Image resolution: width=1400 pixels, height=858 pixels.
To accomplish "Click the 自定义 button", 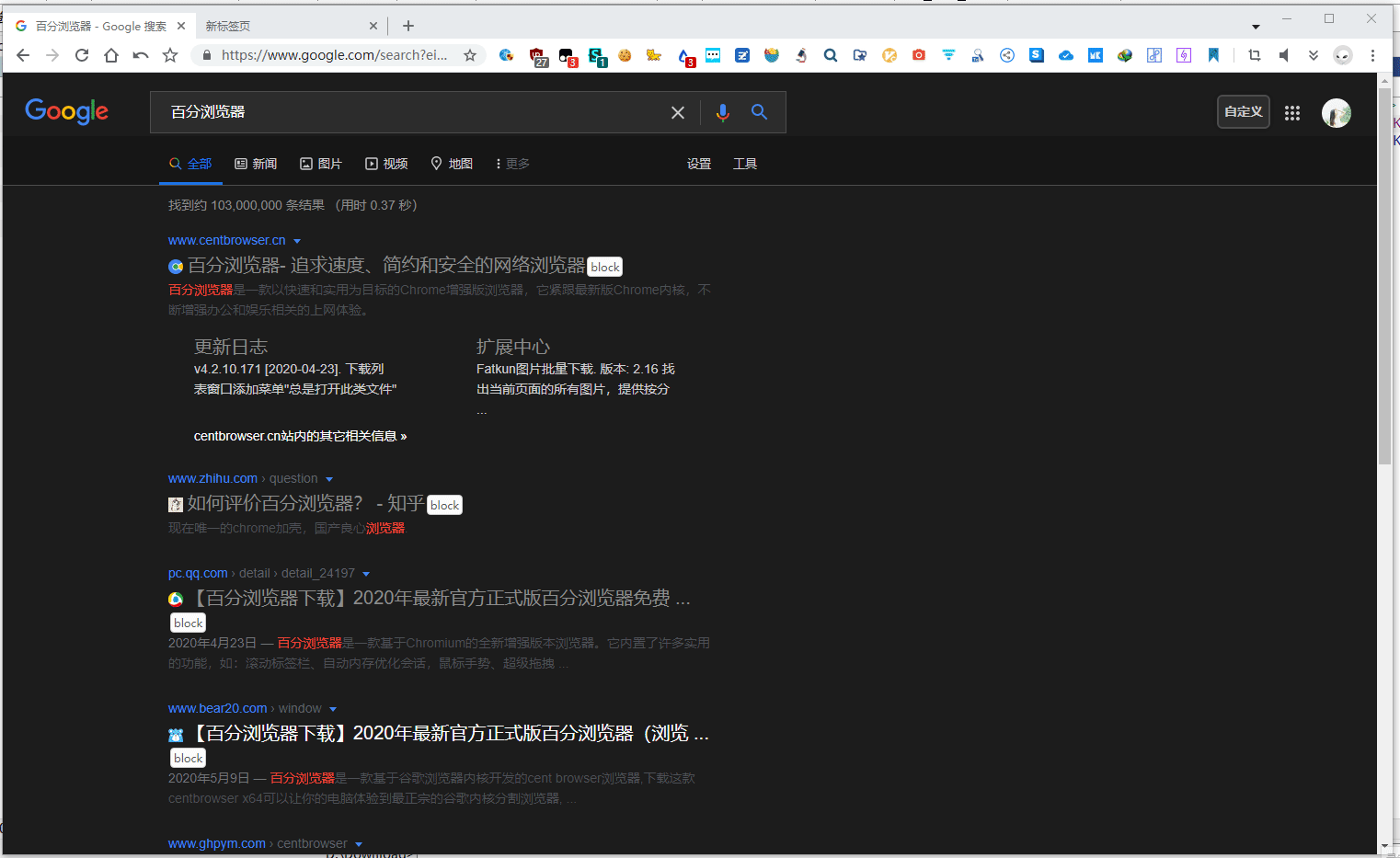I will tap(1244, 111).
